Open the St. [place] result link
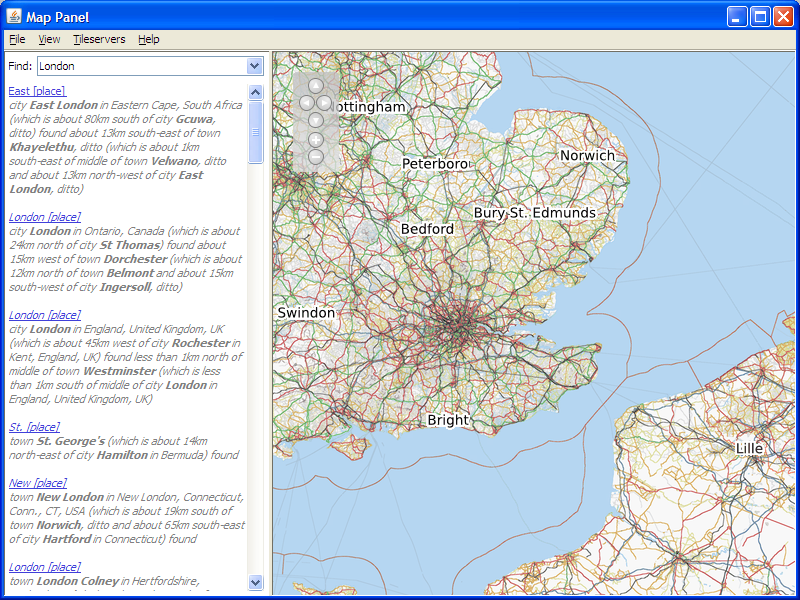This screenshot has height=600, width=800. [34, 427]
